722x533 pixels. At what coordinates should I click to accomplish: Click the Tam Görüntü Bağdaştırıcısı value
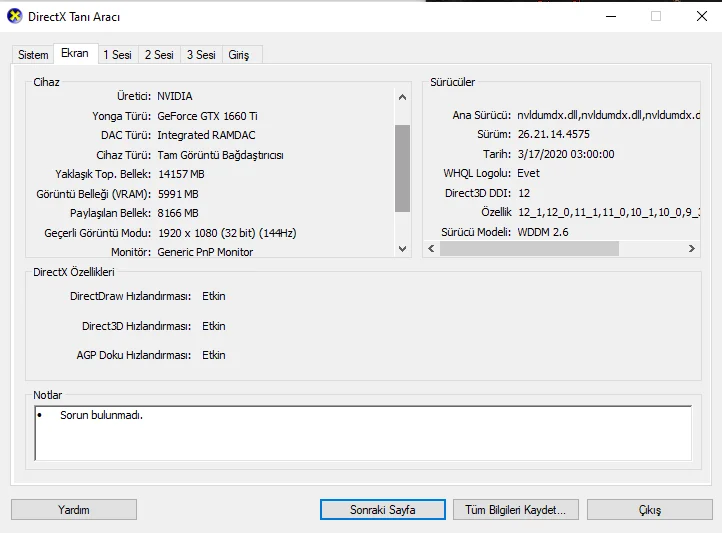[221, 155]
